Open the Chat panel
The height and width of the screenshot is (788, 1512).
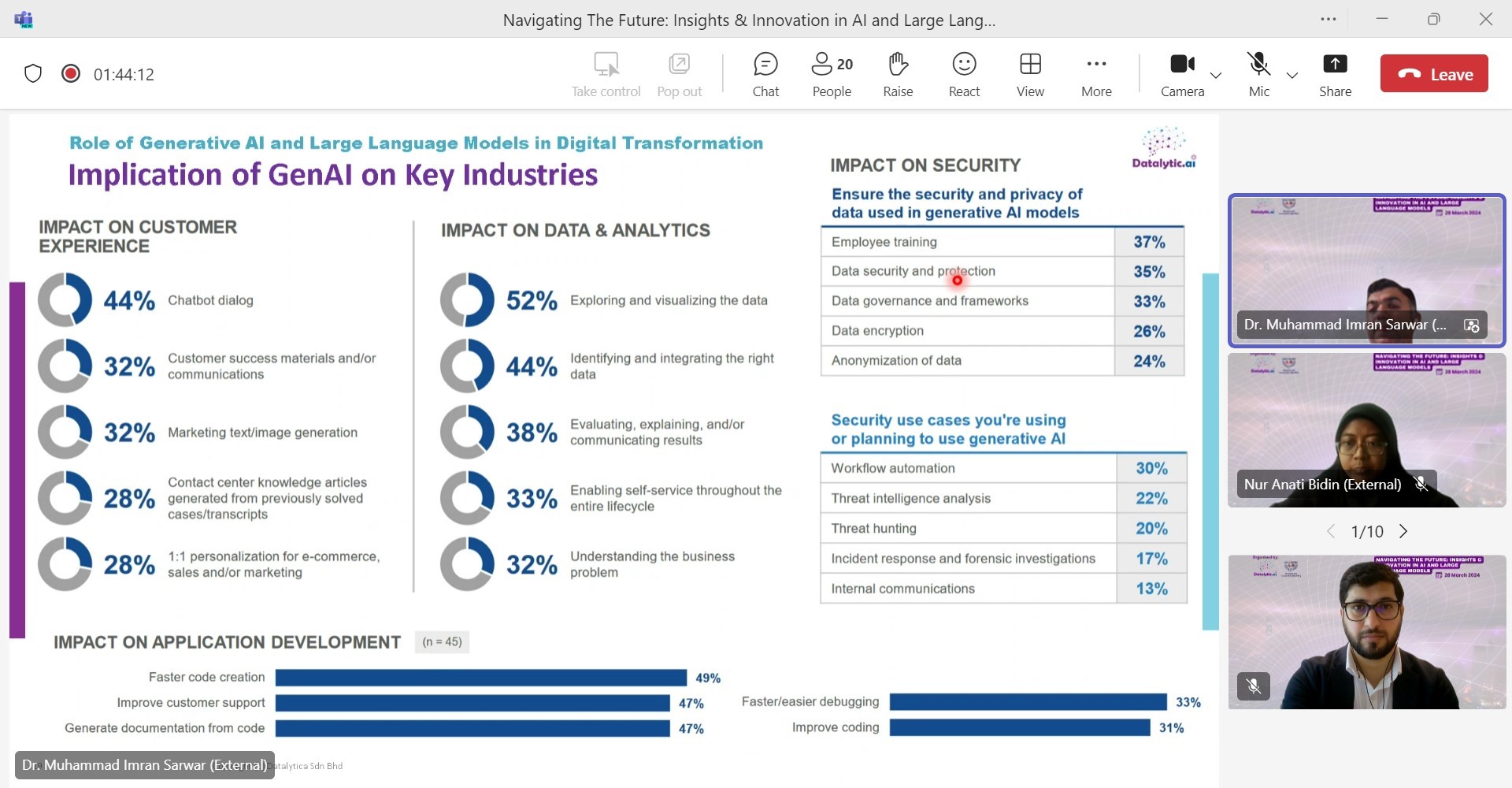pyautogui.click(x=765, y=75)
